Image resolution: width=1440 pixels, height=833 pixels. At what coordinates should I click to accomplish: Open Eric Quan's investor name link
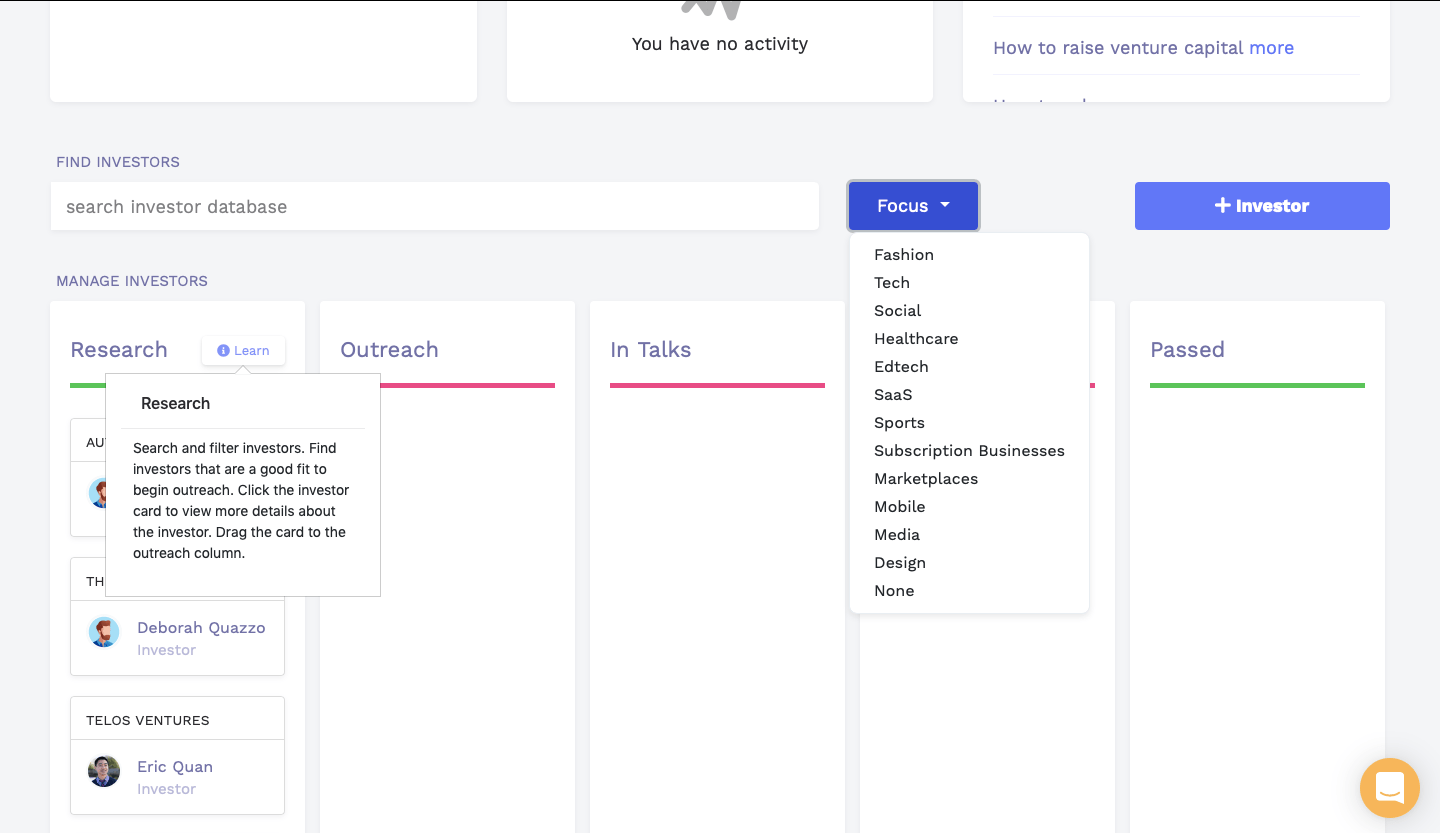175,767
